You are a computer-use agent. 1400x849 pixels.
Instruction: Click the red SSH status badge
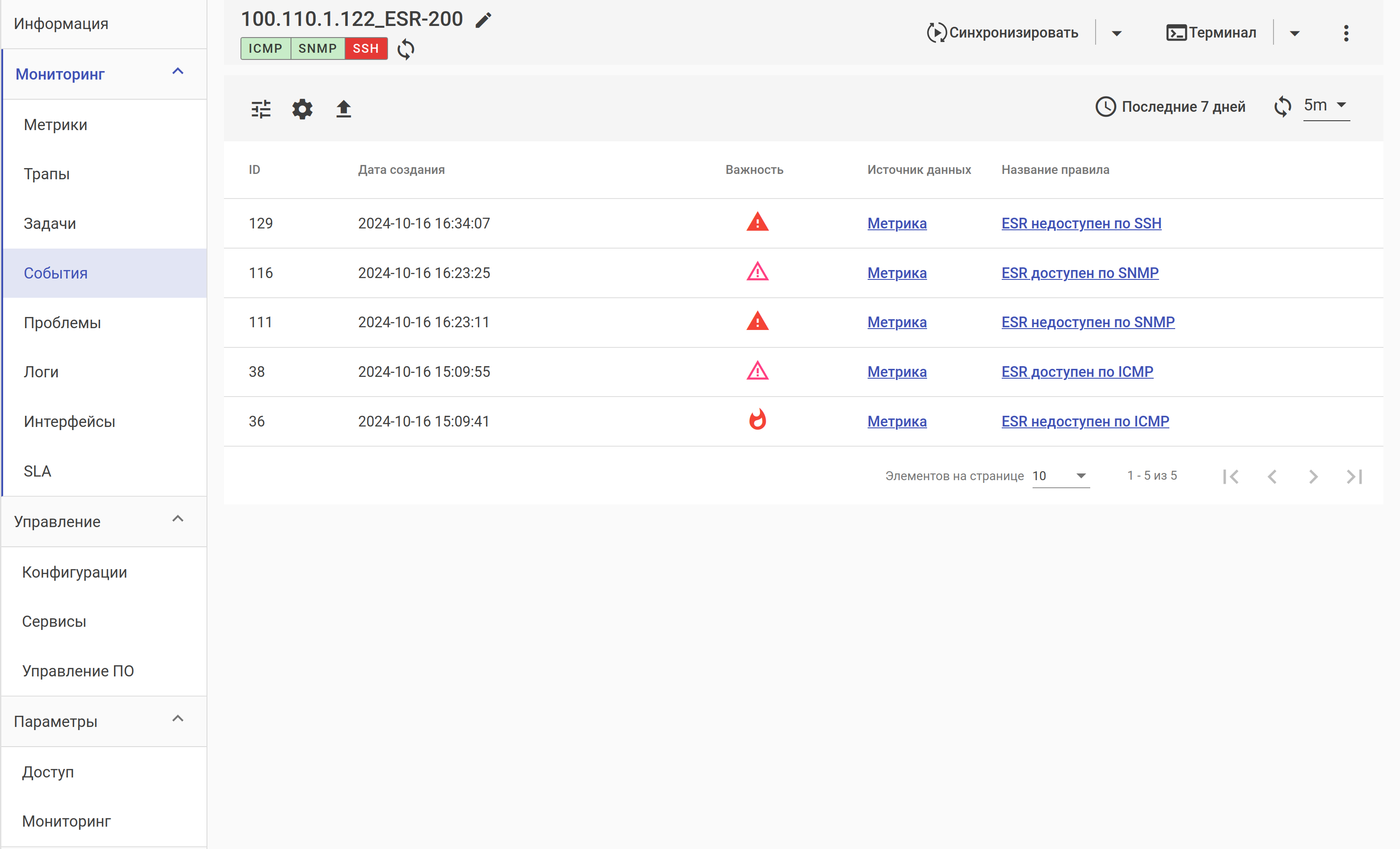(x=365, y=49)
